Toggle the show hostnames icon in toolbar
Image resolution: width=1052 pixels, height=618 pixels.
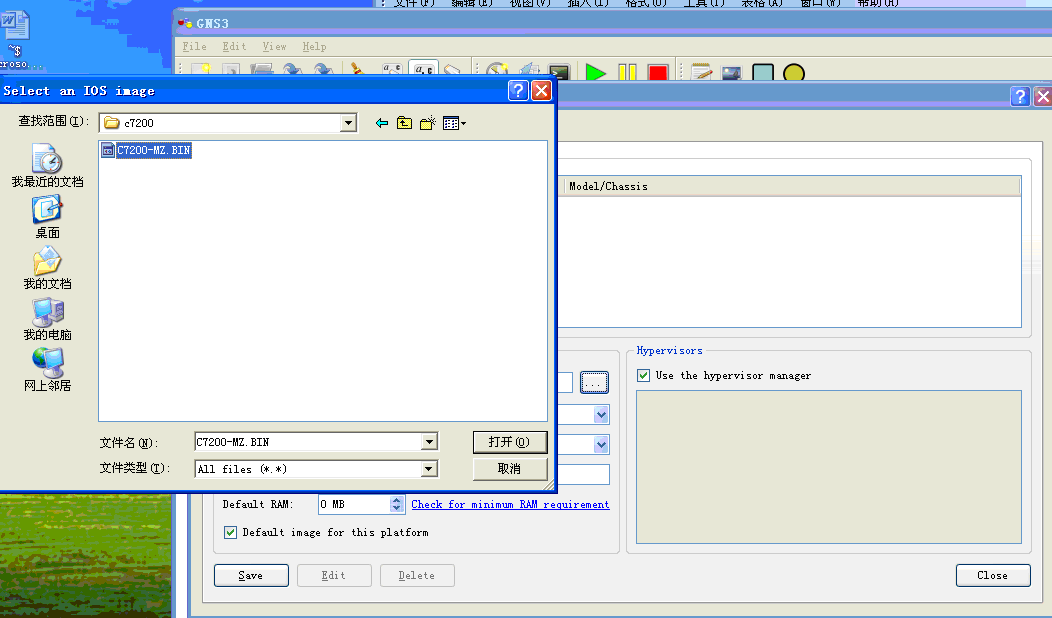[x=423, y=70]
